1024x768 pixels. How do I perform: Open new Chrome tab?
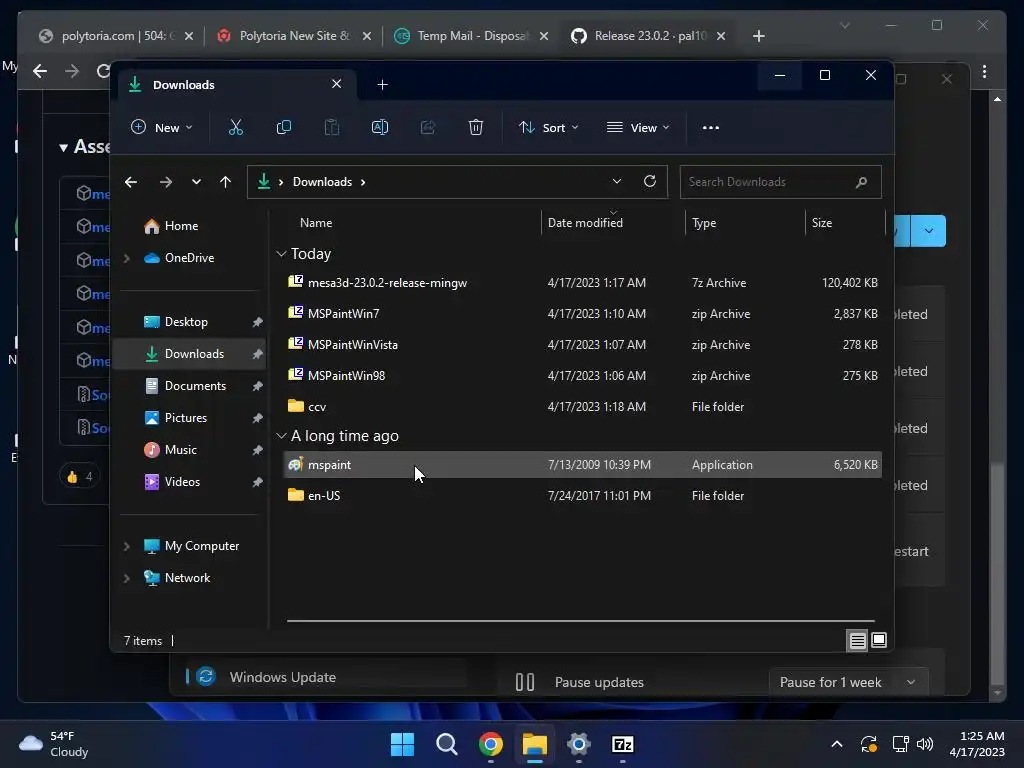point(758,36)
